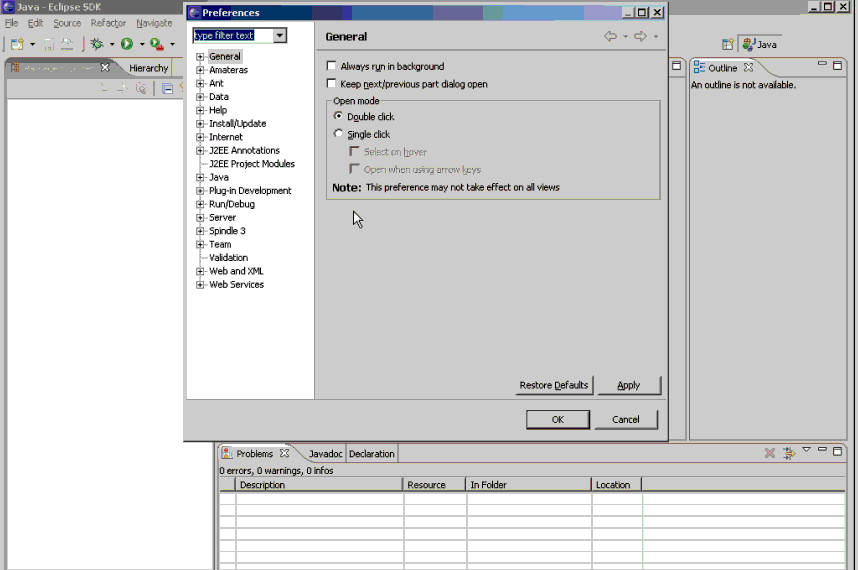The image size is (858, 570).
Task: Expand the Ant tree node
Action: point(200,84)
